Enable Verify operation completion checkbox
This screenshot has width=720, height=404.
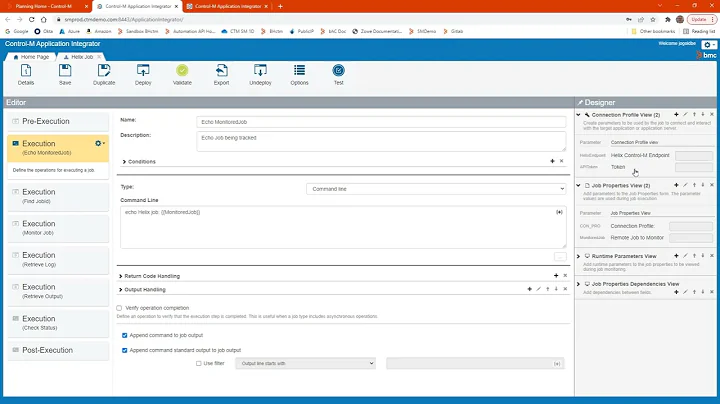[x=119, y=308]
